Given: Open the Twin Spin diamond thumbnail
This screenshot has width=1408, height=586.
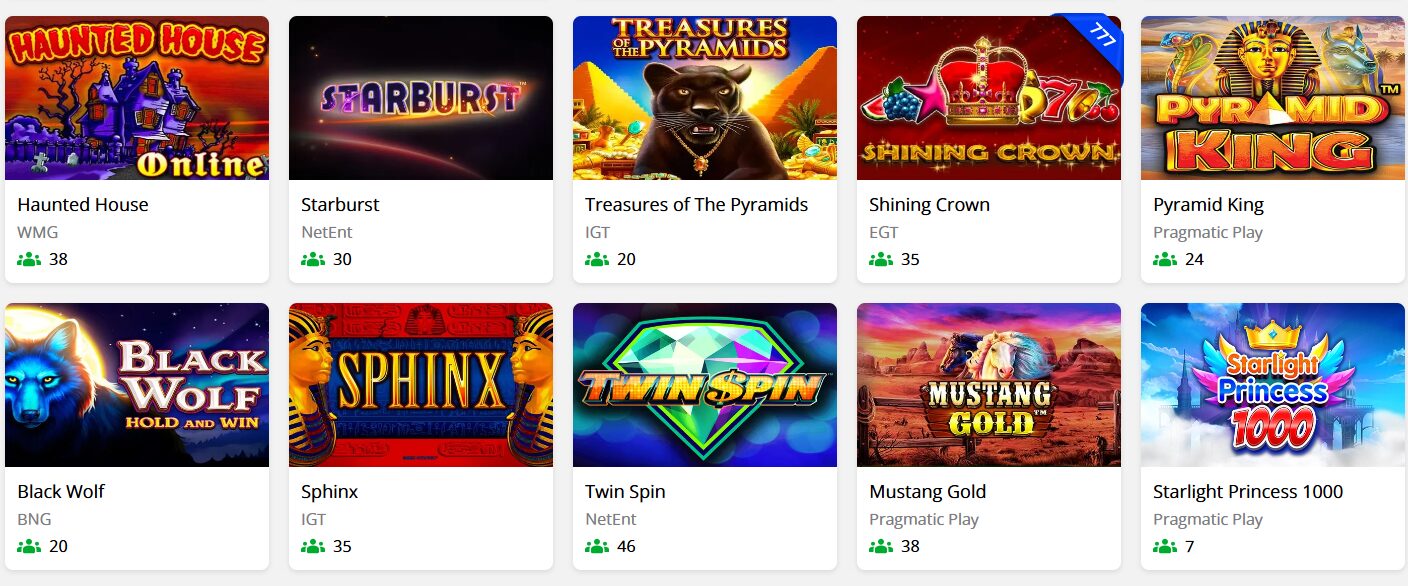Looking at the screenshot, I should 705,385.
